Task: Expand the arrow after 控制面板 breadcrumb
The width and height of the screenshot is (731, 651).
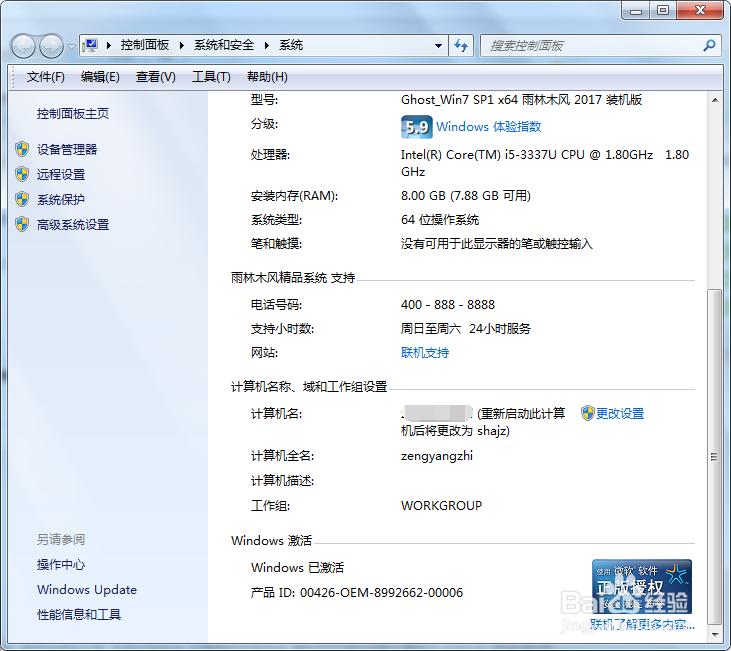Action: tap(182, 45)
